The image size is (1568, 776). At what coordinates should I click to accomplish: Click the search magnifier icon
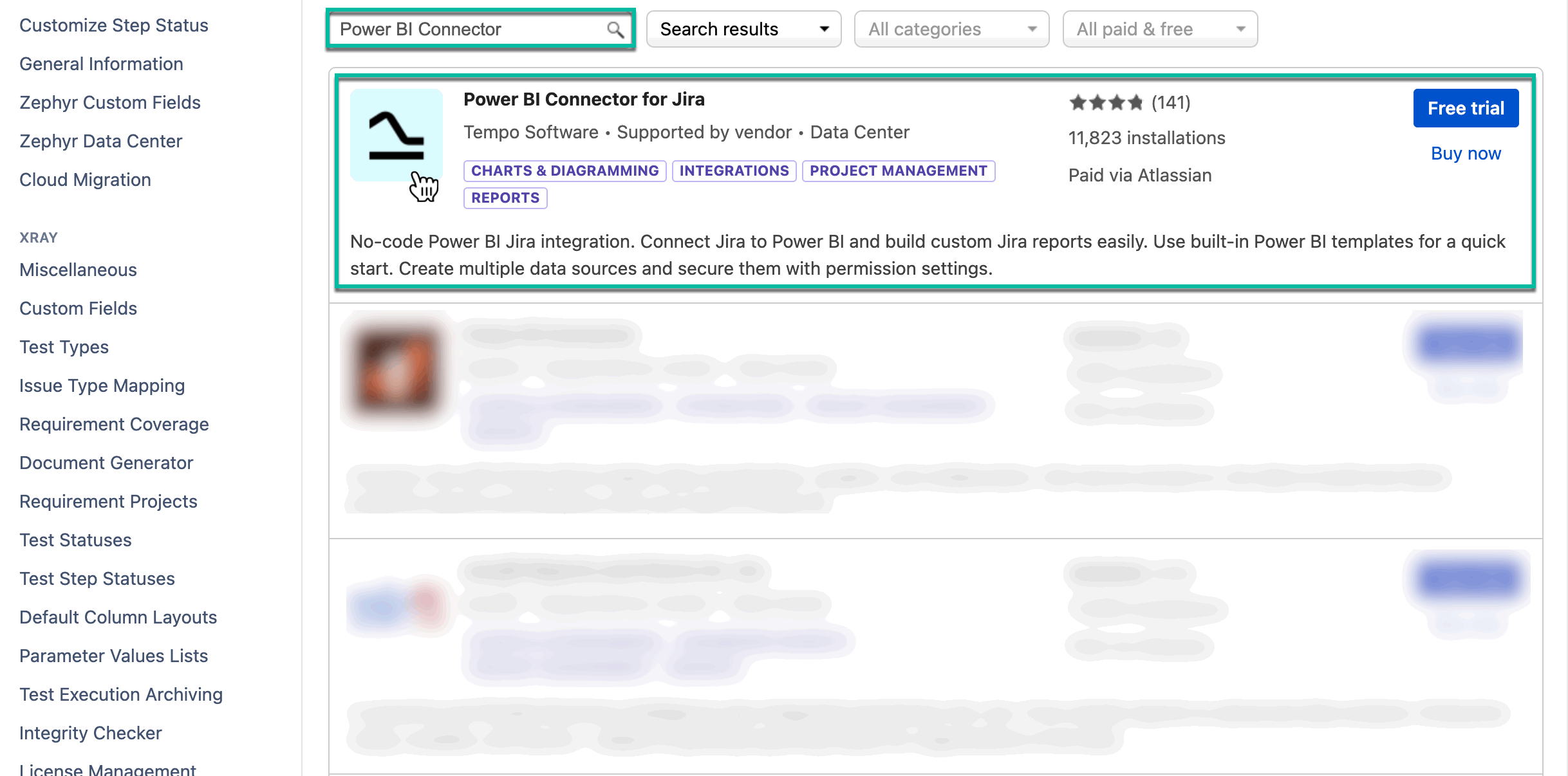coord(615,30)
